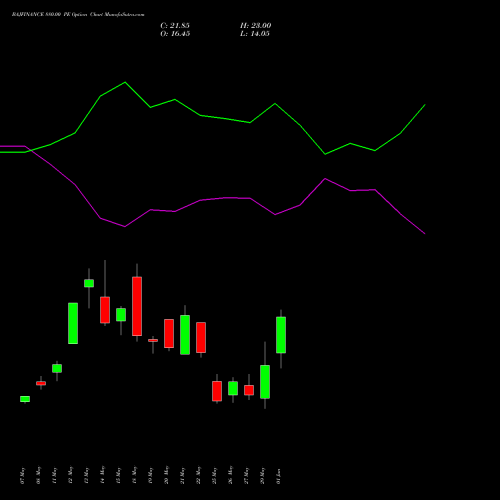Screen dimensions: 500x500
Task: Click the small red candle above 08 May
Action: (41, 383)
